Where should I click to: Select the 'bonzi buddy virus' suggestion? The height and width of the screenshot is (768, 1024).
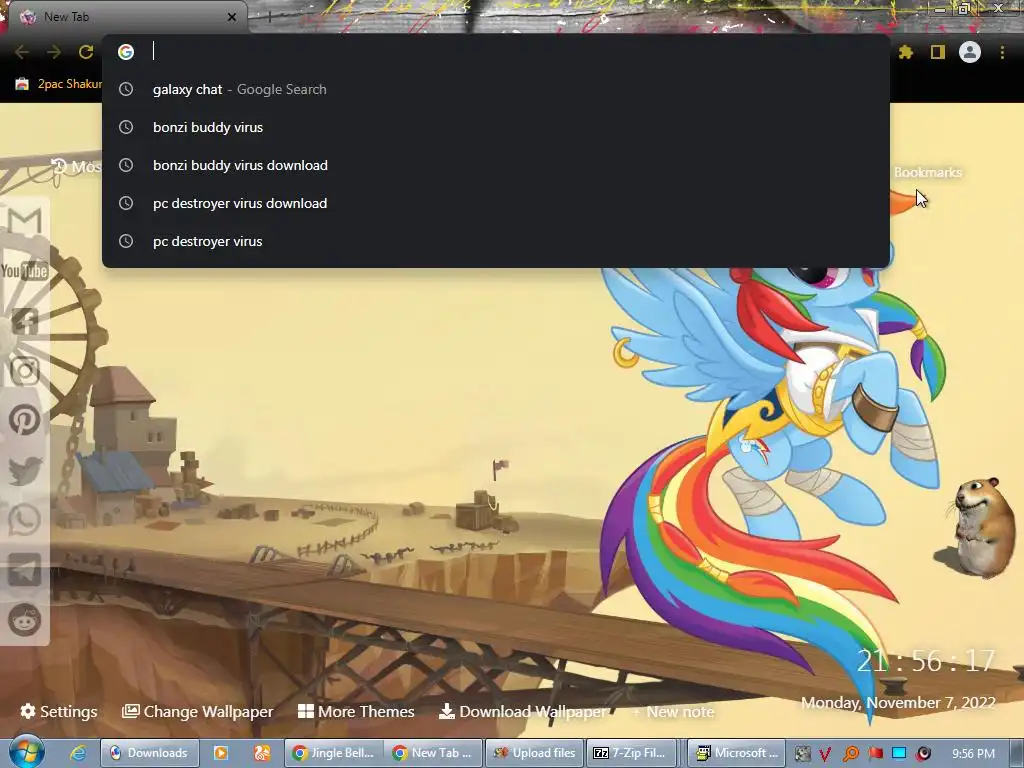coord(496,127)
